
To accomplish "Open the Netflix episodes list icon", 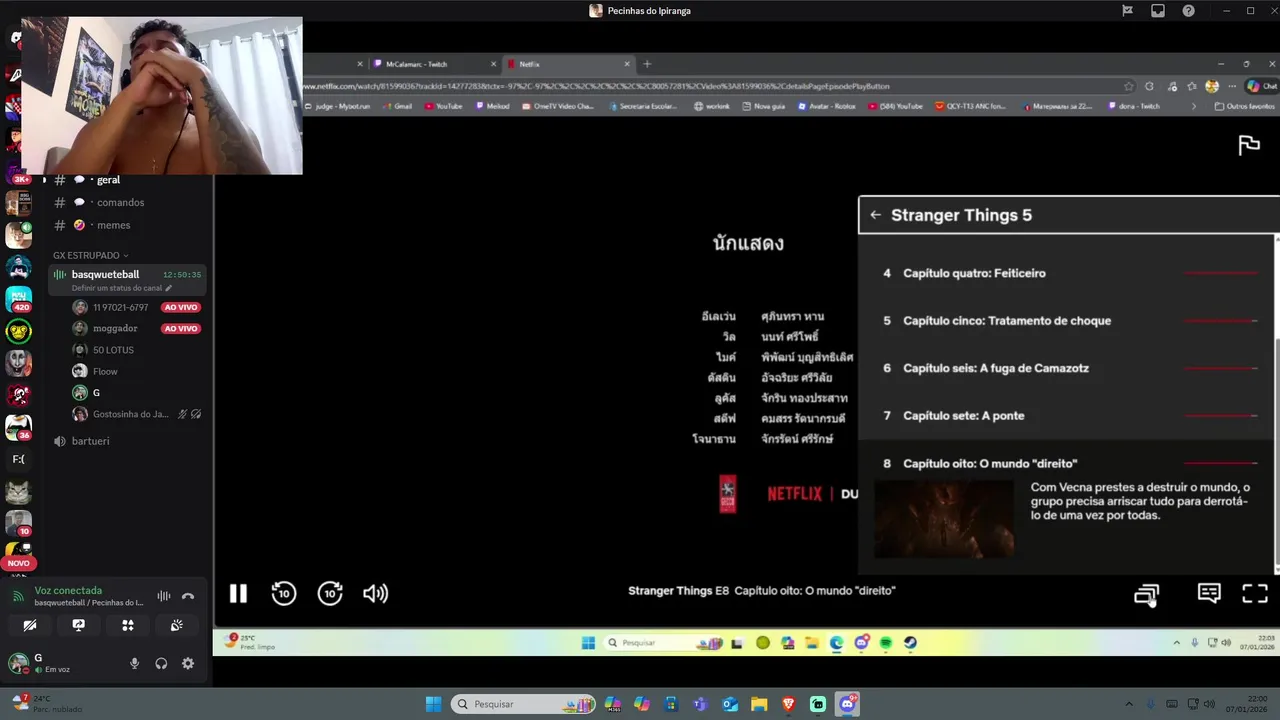I will point(1146,594).
